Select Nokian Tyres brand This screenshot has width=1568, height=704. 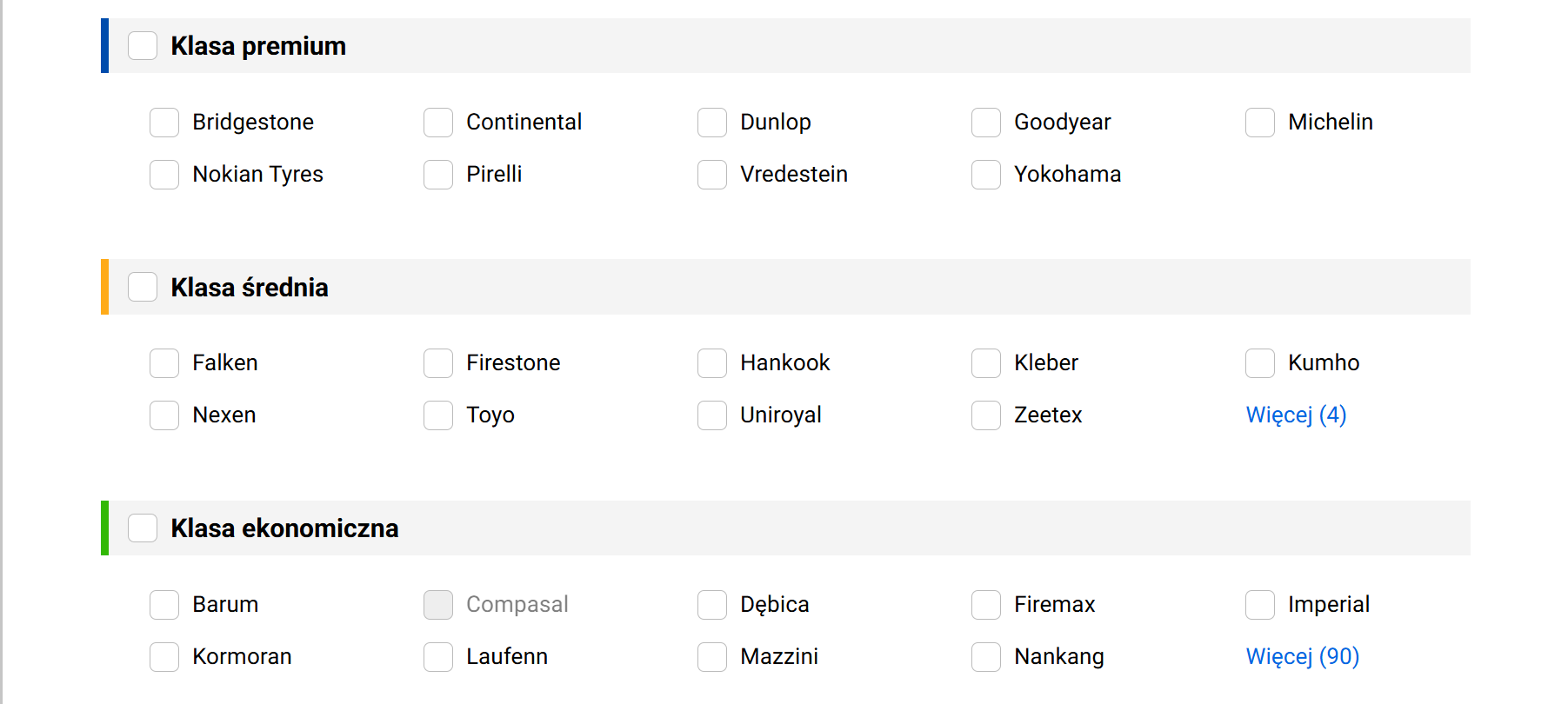164,175
